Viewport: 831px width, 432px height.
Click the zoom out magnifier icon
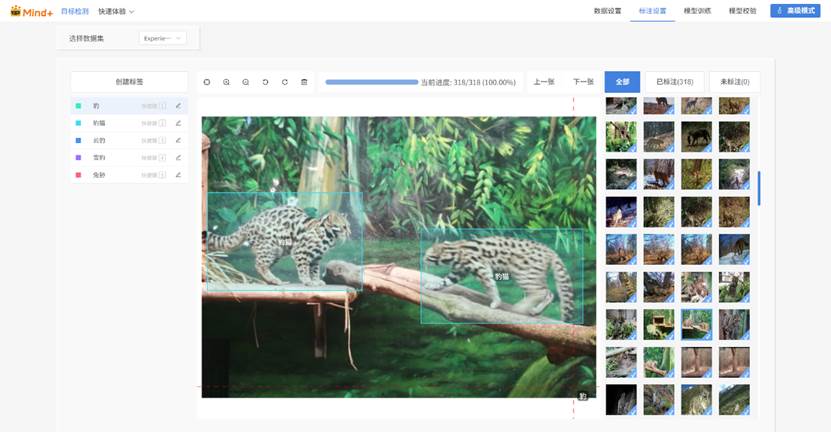[246, 82]
